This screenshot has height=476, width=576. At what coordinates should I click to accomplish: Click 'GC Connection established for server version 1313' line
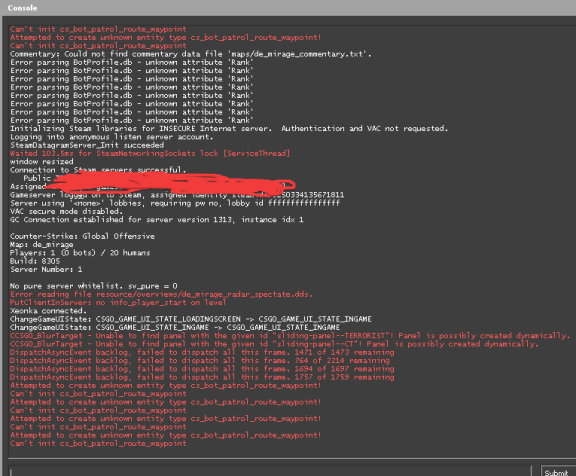(157, 220)
